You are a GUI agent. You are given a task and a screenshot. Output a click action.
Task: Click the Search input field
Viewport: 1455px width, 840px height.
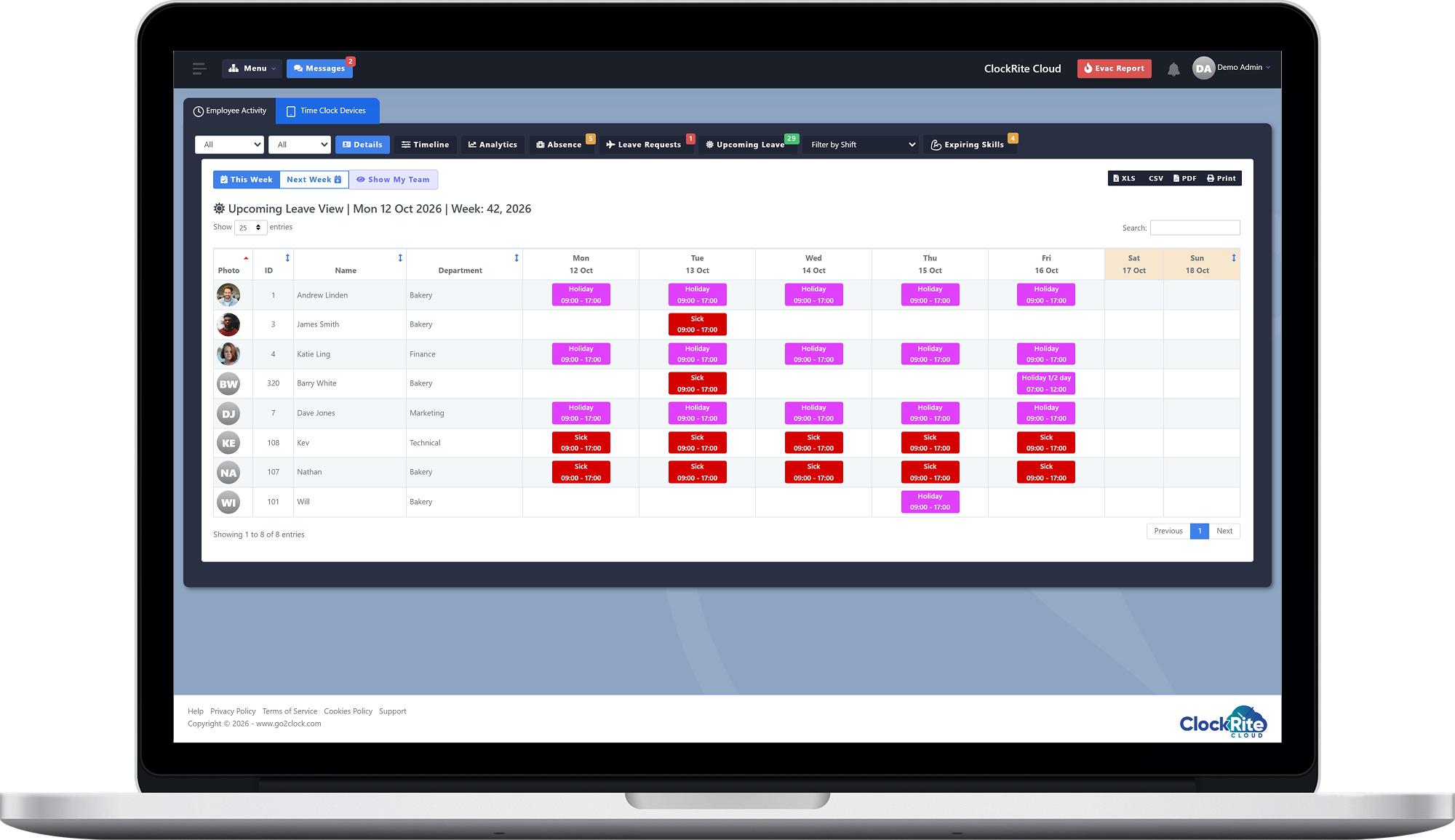pos(1195,228)
